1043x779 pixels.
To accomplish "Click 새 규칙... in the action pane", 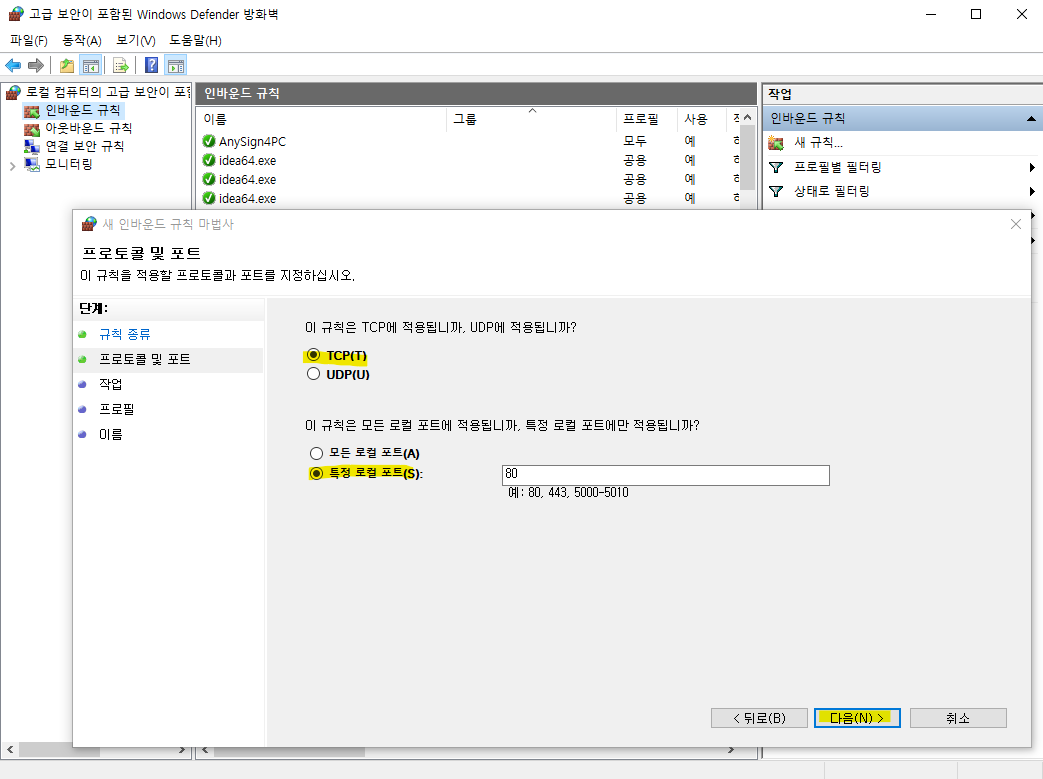I will [x=818, y=142].
